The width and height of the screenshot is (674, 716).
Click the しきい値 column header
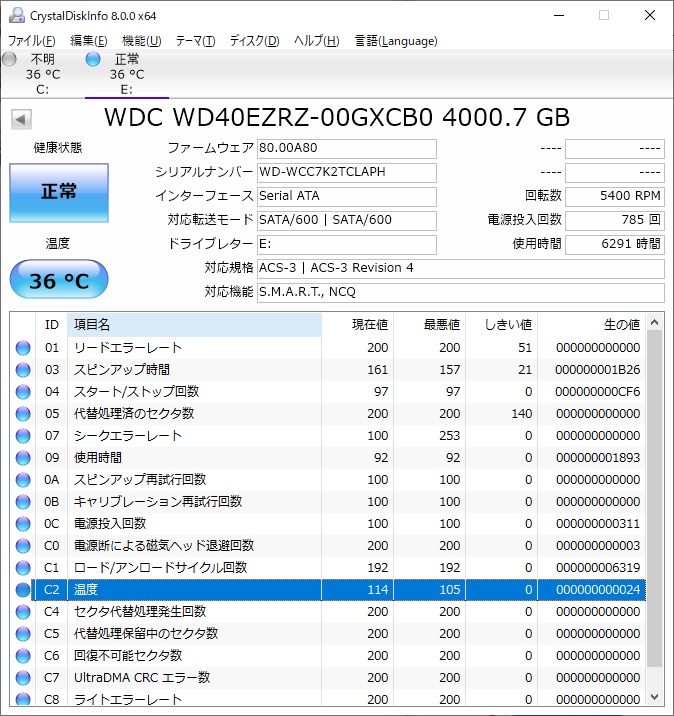pos(502,325)
